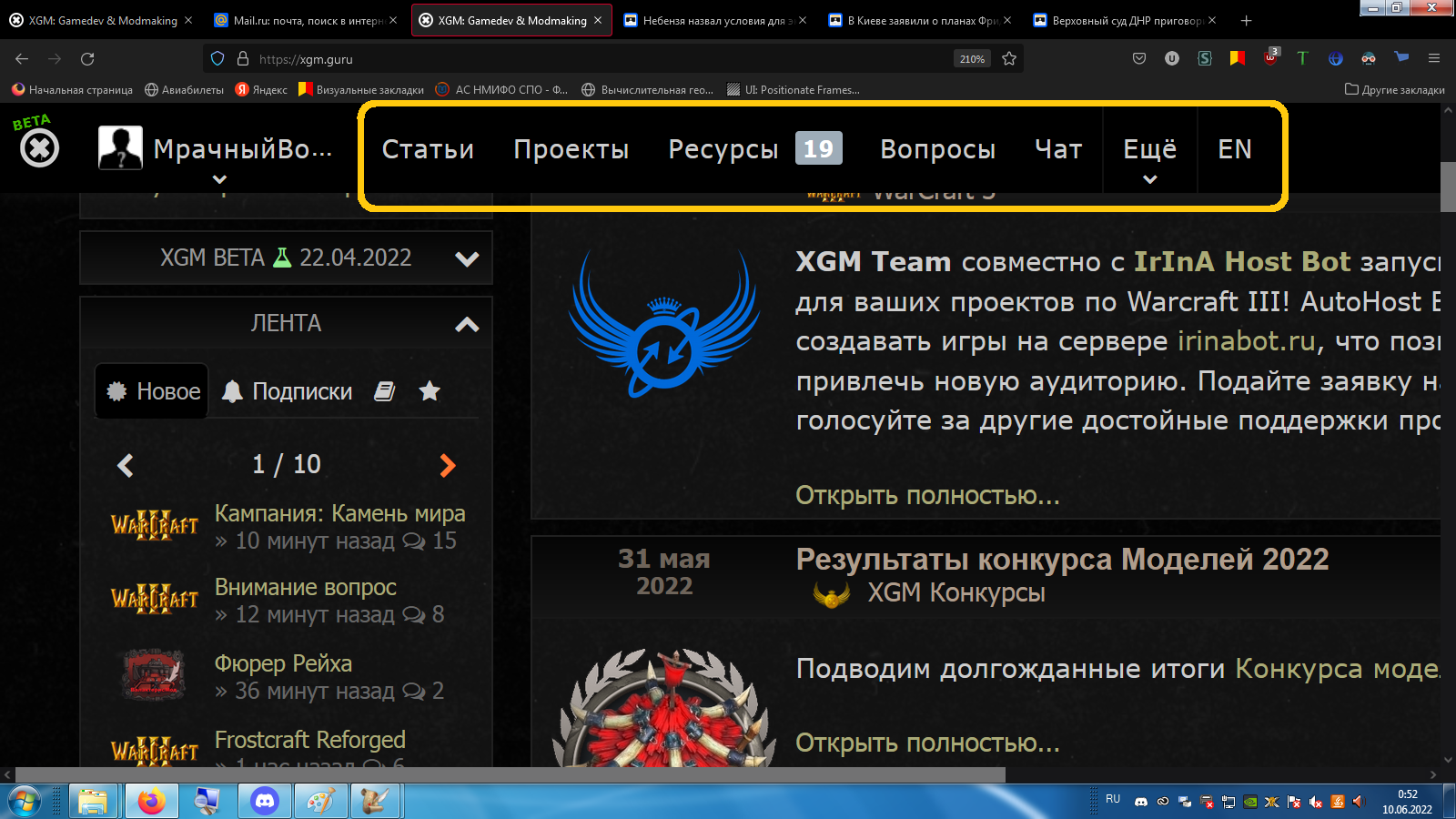
Task: Go back to the previous page
Action: 22,58
